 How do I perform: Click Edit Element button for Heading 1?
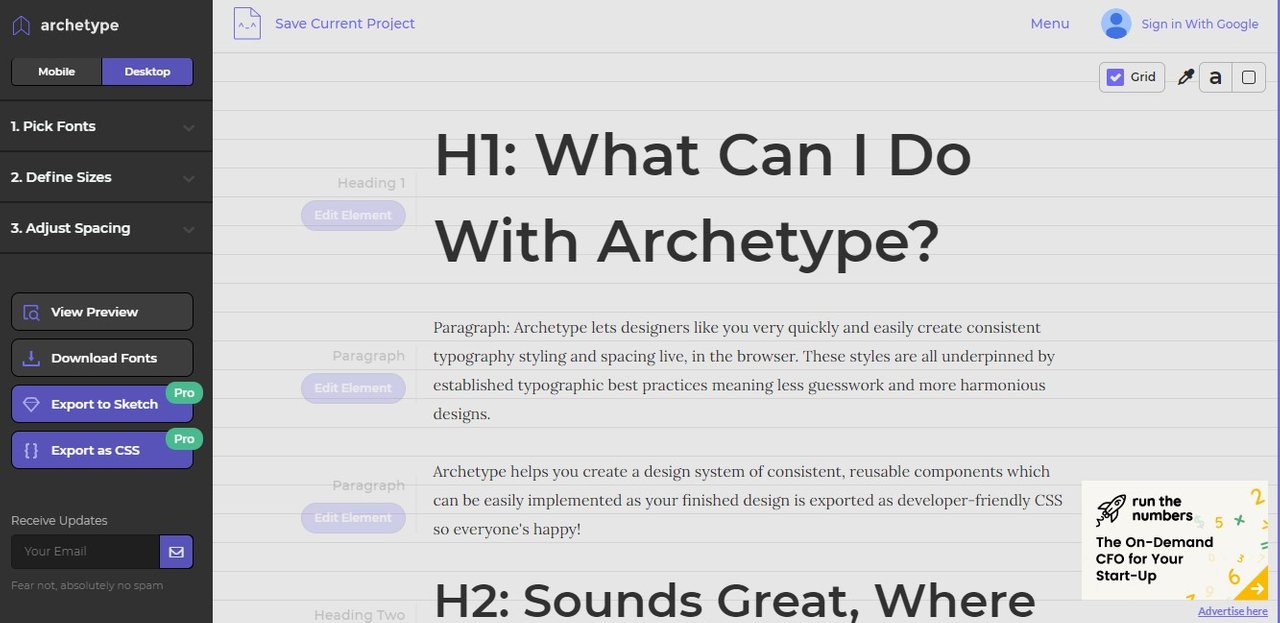(x=353, y=215)
